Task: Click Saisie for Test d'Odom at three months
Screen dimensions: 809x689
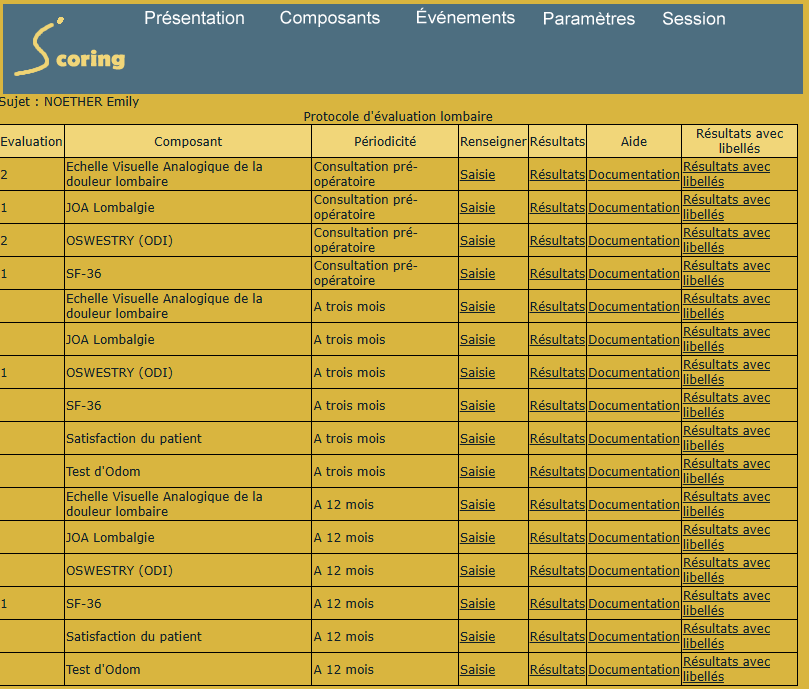Action: click(x=477, y=472)
